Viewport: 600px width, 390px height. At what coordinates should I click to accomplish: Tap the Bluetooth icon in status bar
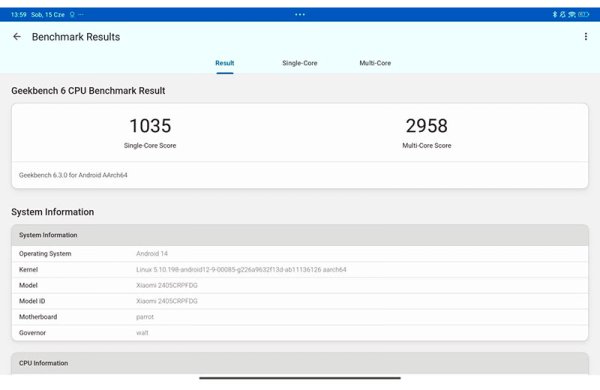554,15
